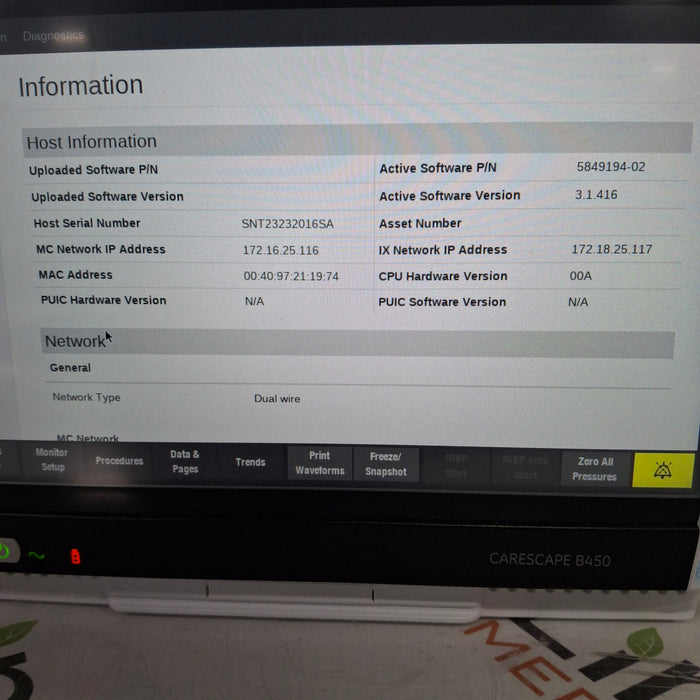The image size is (700, 700).
Task: Click the Uploaded Software Version label
Action: coord(107,196)
